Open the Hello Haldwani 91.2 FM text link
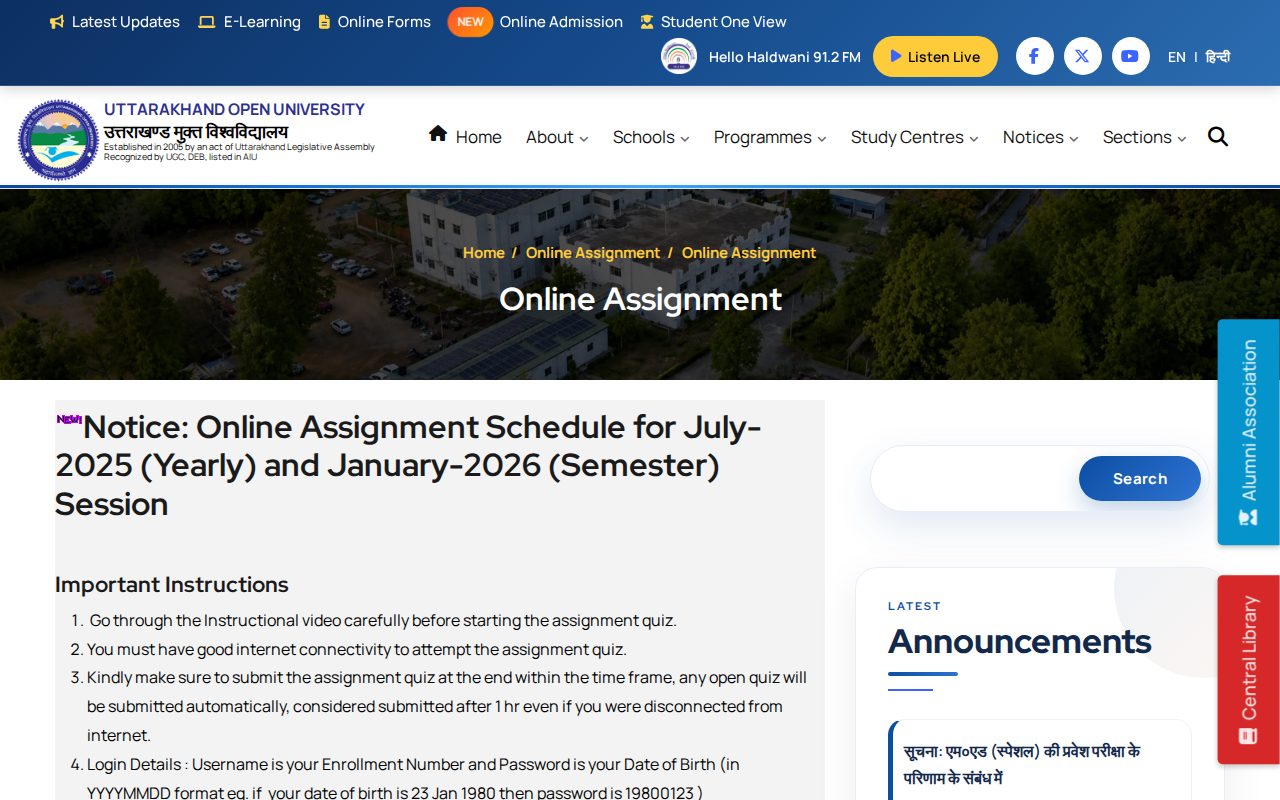This screenshot has width=1280, height=800. (x=785, y=57)
